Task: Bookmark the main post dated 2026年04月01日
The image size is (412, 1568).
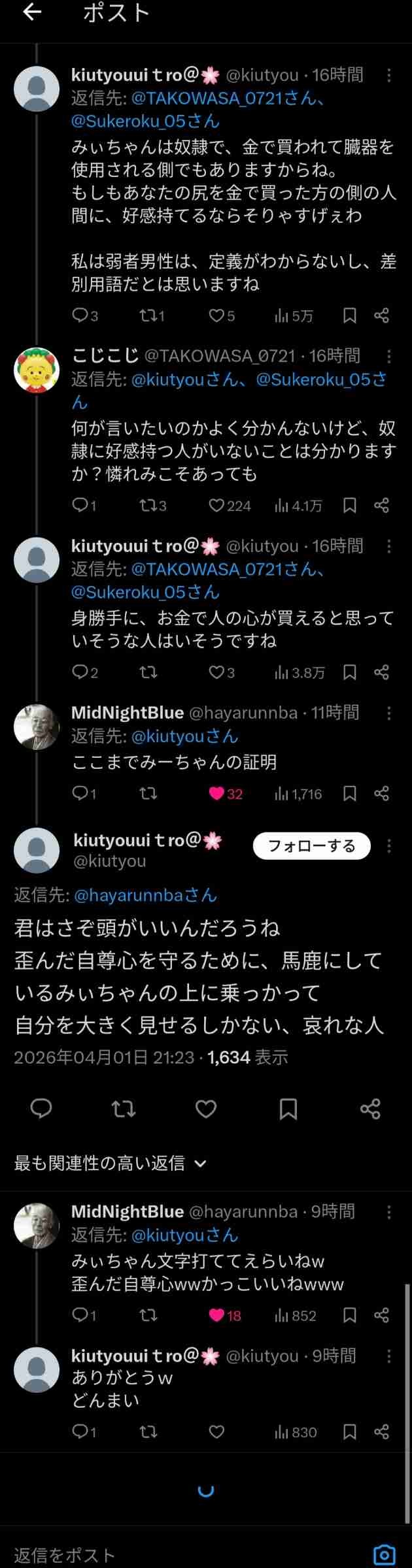Action: [288, 1109]
